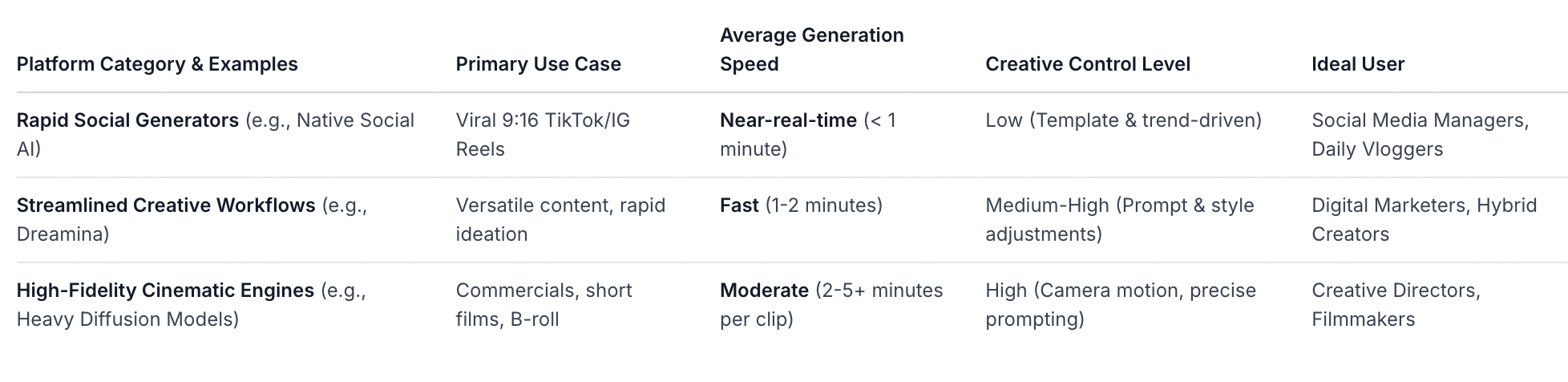1568x382 pixels.
Task: Click the Ideal User column header
Action: pyautogui.click(x=1357, y=64)
